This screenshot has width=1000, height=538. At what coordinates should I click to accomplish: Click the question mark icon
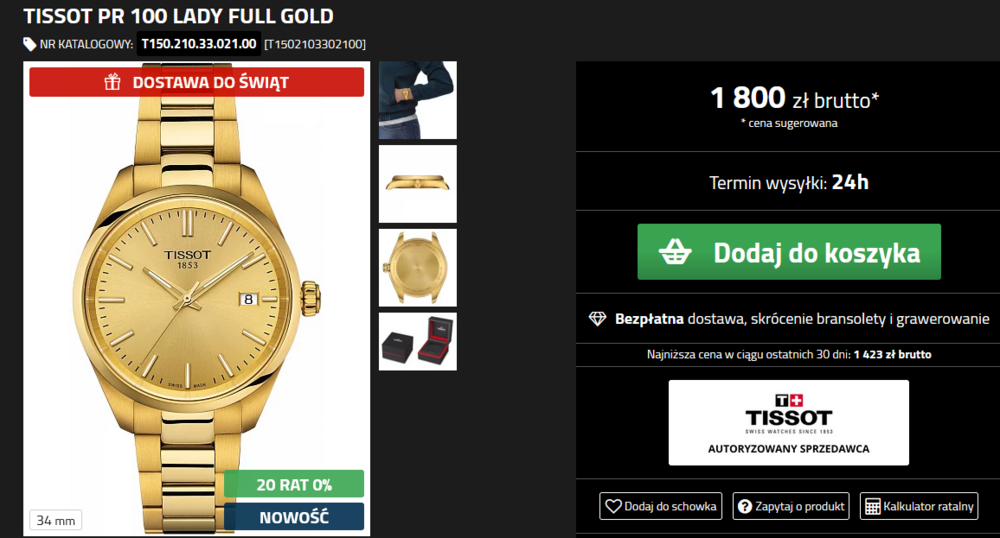click(x=744, y=506)
